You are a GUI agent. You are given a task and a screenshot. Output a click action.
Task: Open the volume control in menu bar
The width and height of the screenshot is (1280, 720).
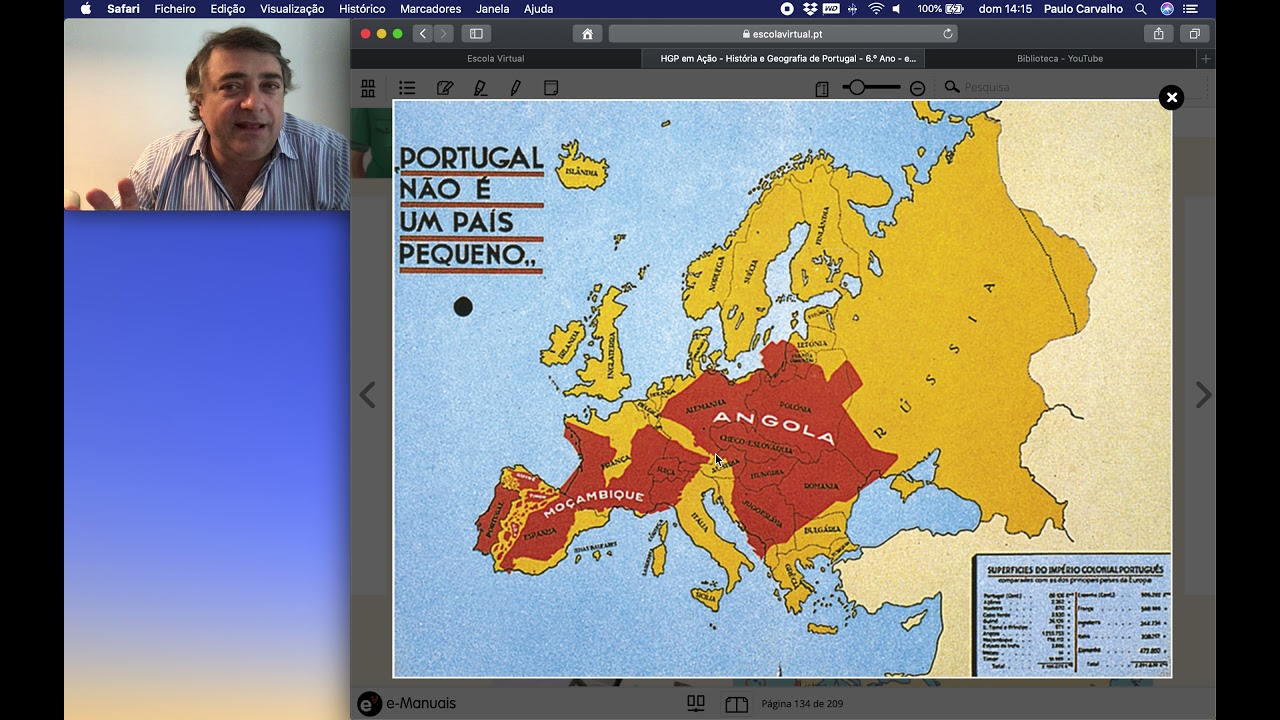click(x=896, y=9)
